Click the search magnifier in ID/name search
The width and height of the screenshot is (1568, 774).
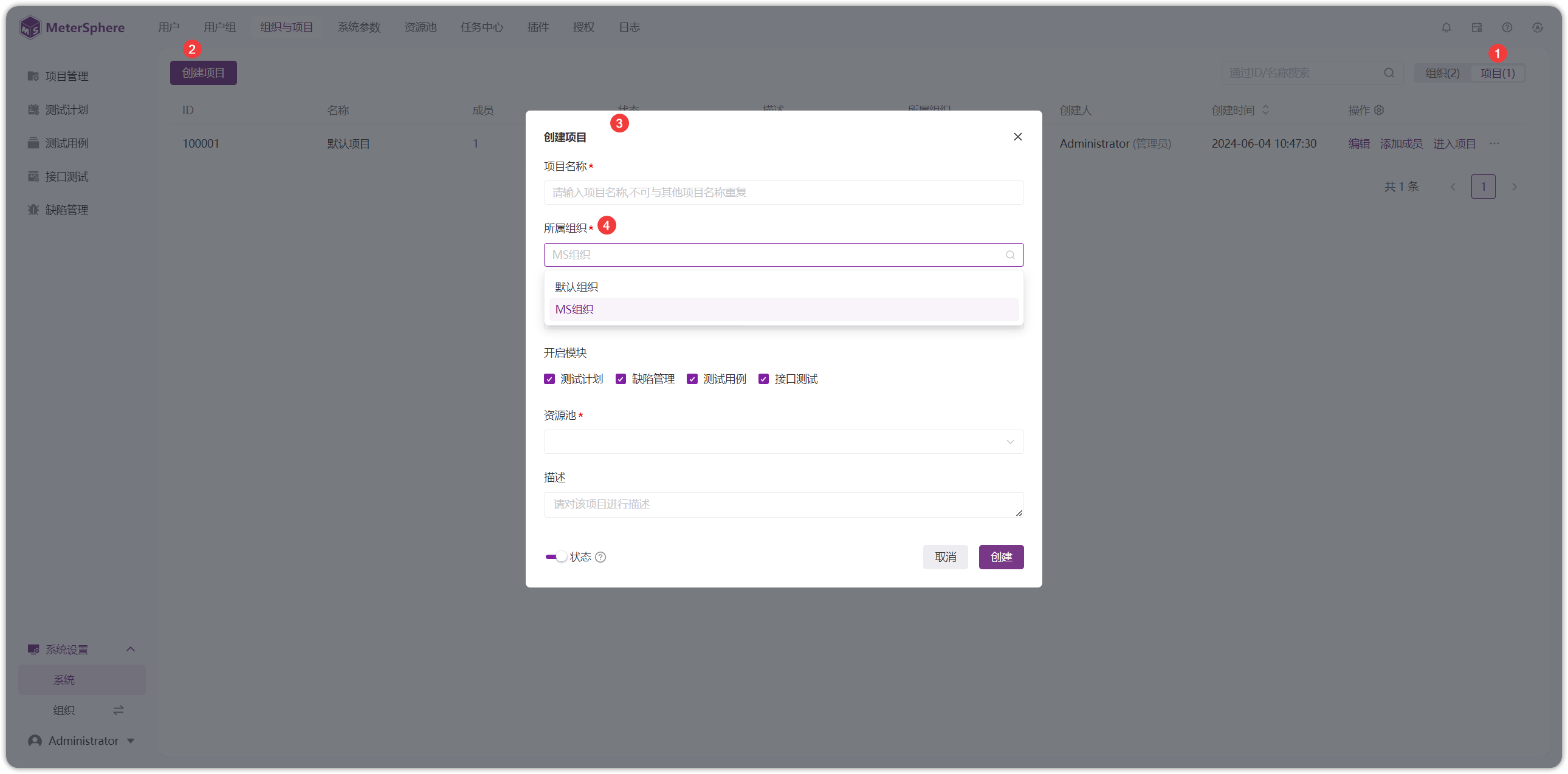[1389, 73]
